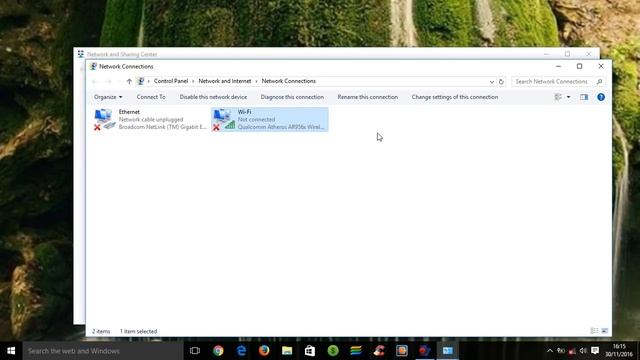Viewport: 640px width, 360px height.
Task: Open the Windows Start menu
Action: click(x=11, y=351)
